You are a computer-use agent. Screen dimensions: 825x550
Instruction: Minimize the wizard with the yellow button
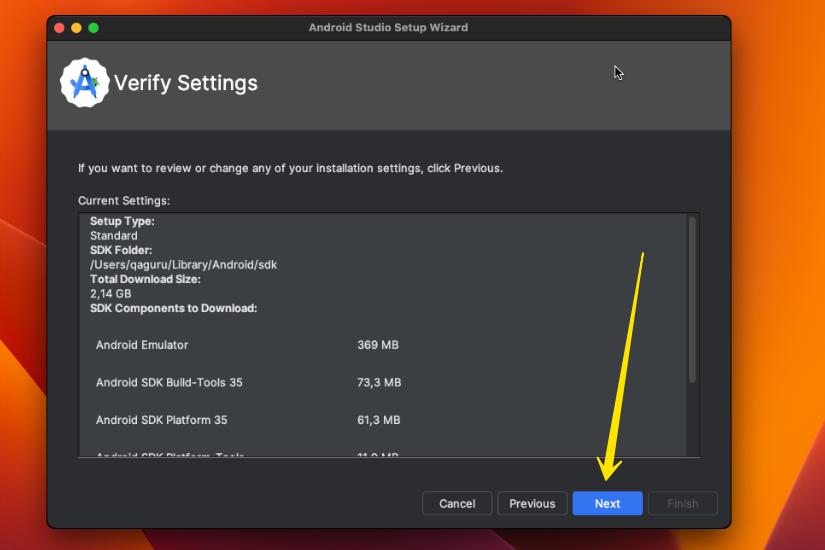tap(76, 28)
